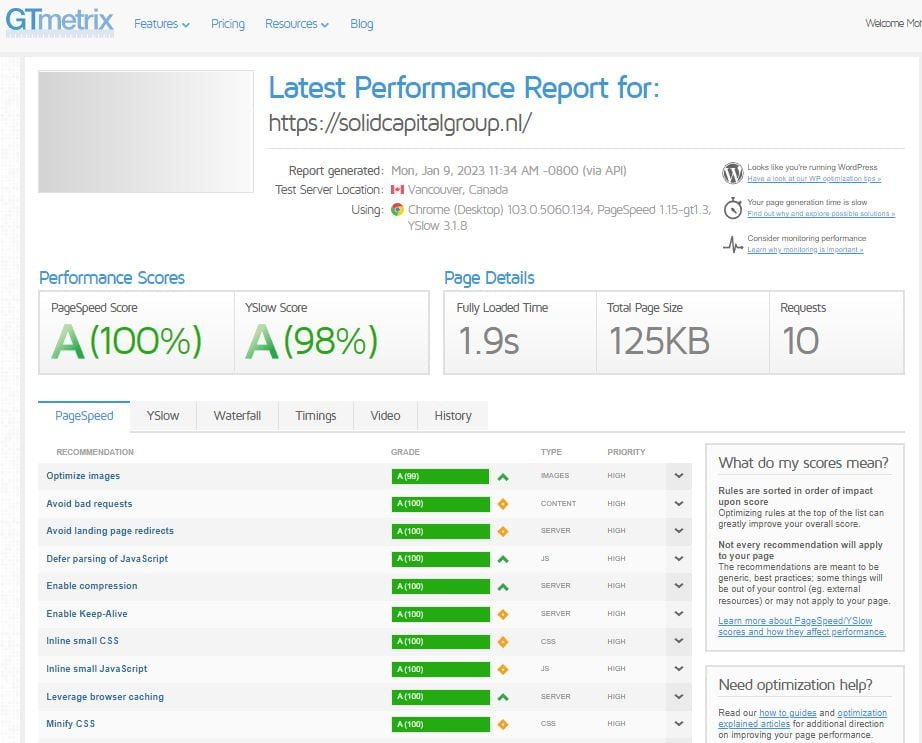Click the WordPress logo icon

pyautogui.click(x=733, y=173)
